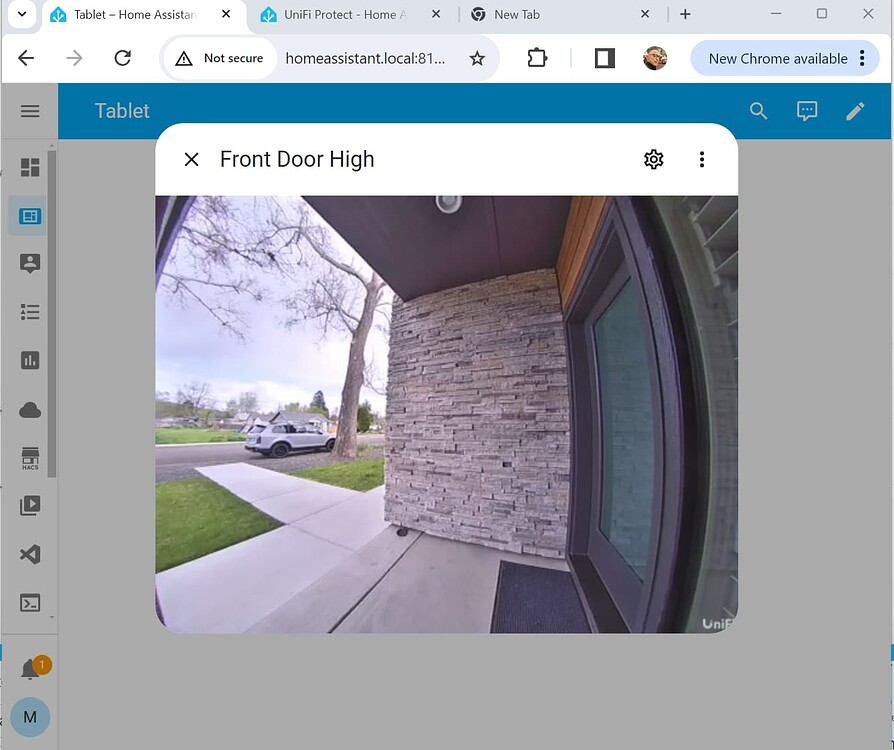Switch to the UniFi Protect tab
The image size is (894, 750).
coord(330,14)
